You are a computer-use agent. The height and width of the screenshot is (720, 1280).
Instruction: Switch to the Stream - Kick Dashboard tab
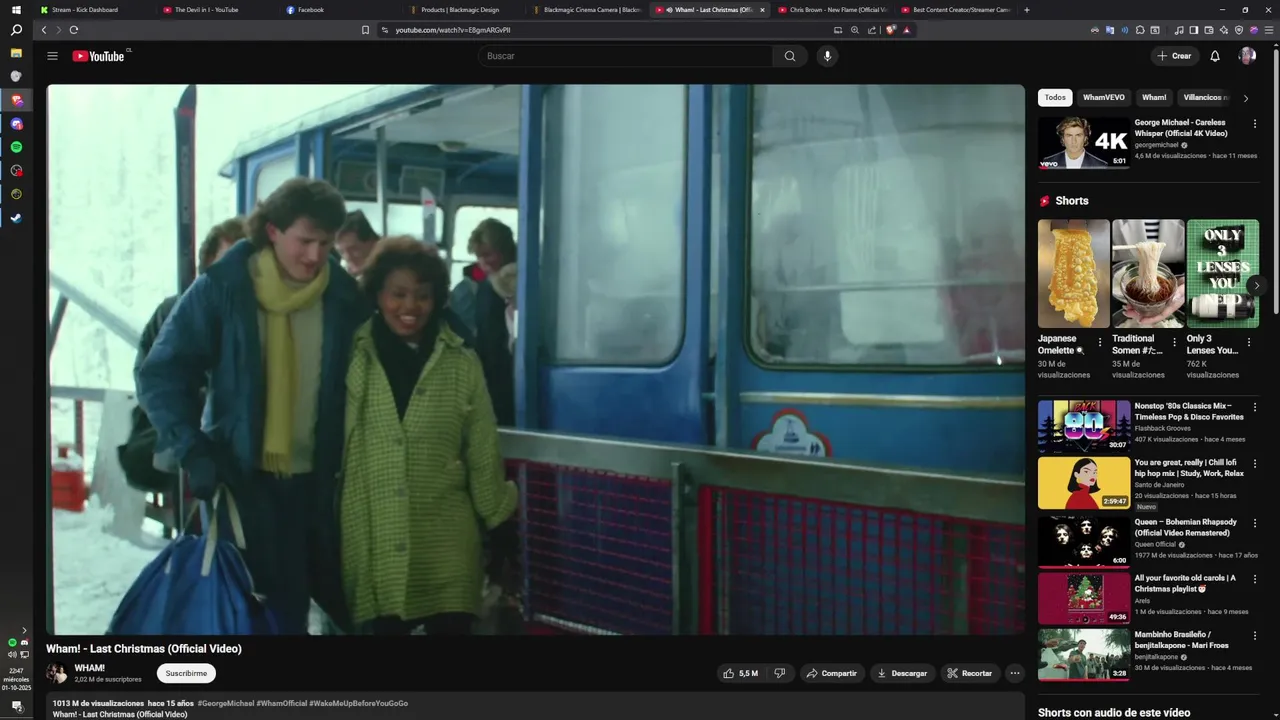click(86, 10)
